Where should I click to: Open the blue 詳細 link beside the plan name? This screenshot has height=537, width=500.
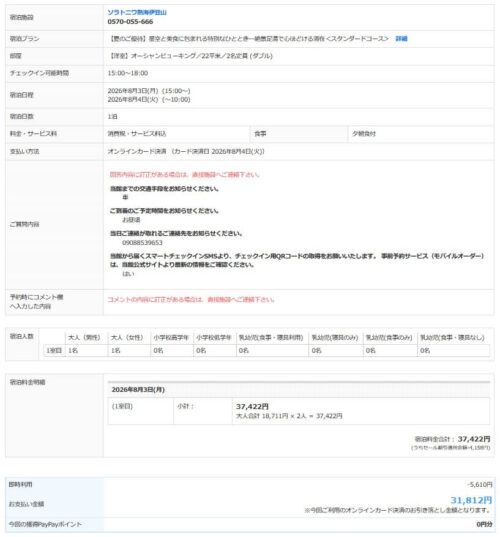point(401,39)
